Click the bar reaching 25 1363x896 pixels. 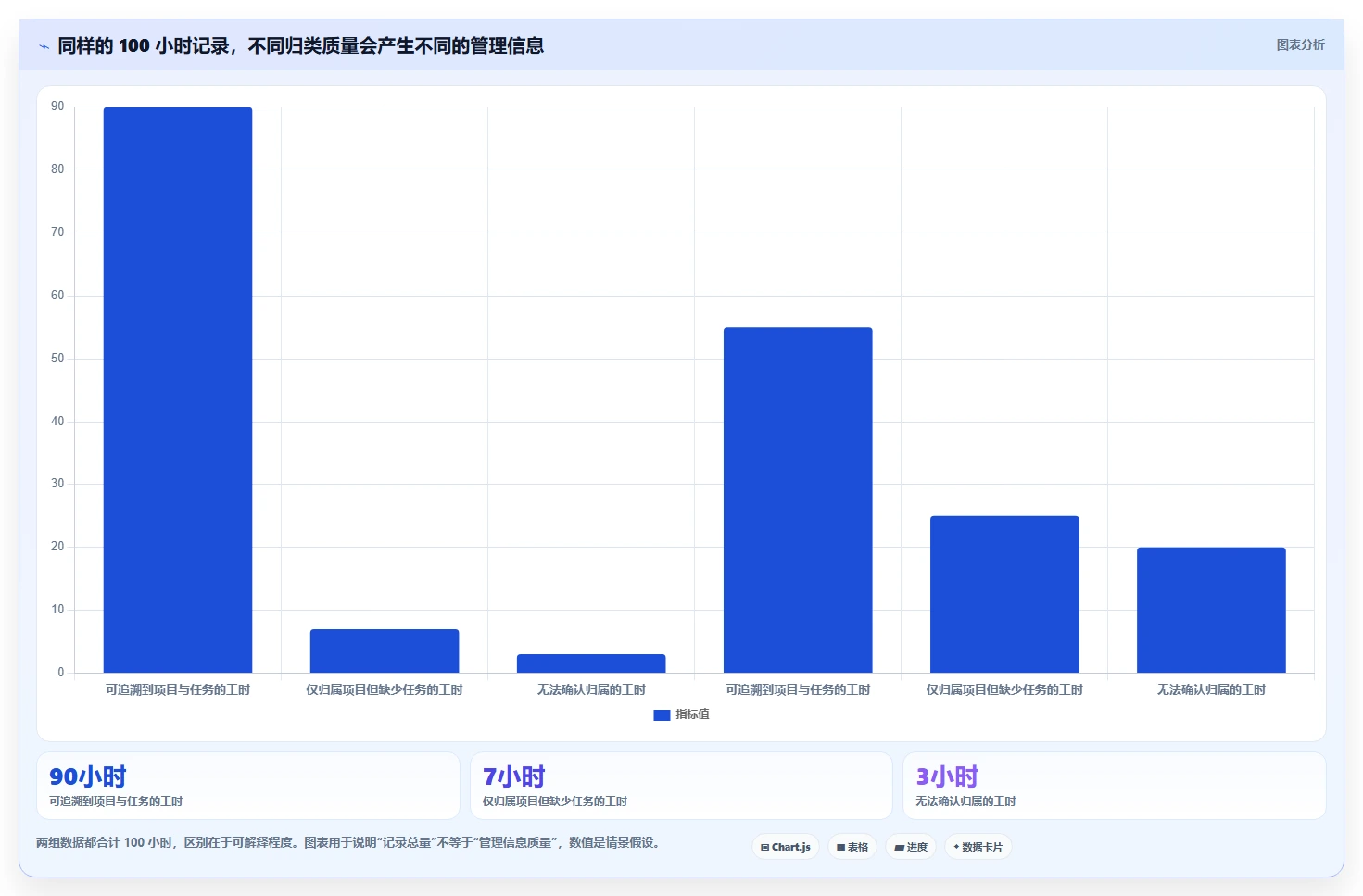[x=1004, y=594]
